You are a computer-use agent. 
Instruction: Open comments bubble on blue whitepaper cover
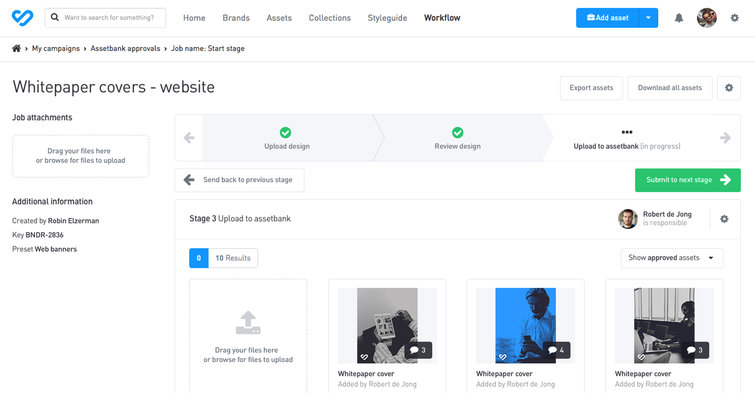click(557, 350)
